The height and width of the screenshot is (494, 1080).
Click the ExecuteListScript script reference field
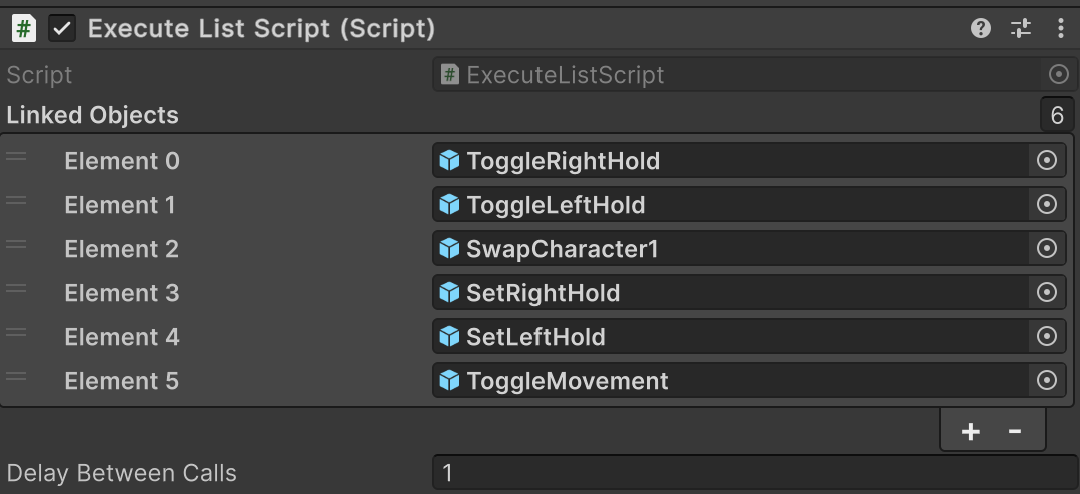click(x=740, y=75)
